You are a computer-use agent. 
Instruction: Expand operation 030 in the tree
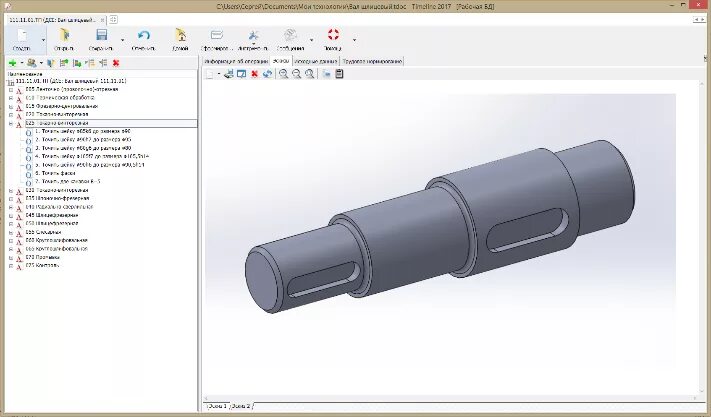[11, 191]
